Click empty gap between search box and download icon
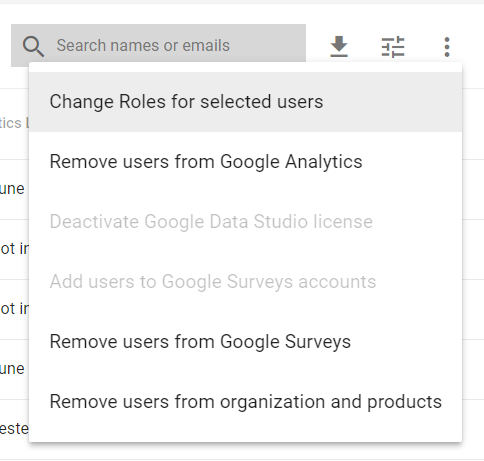 tap(317, 46)
